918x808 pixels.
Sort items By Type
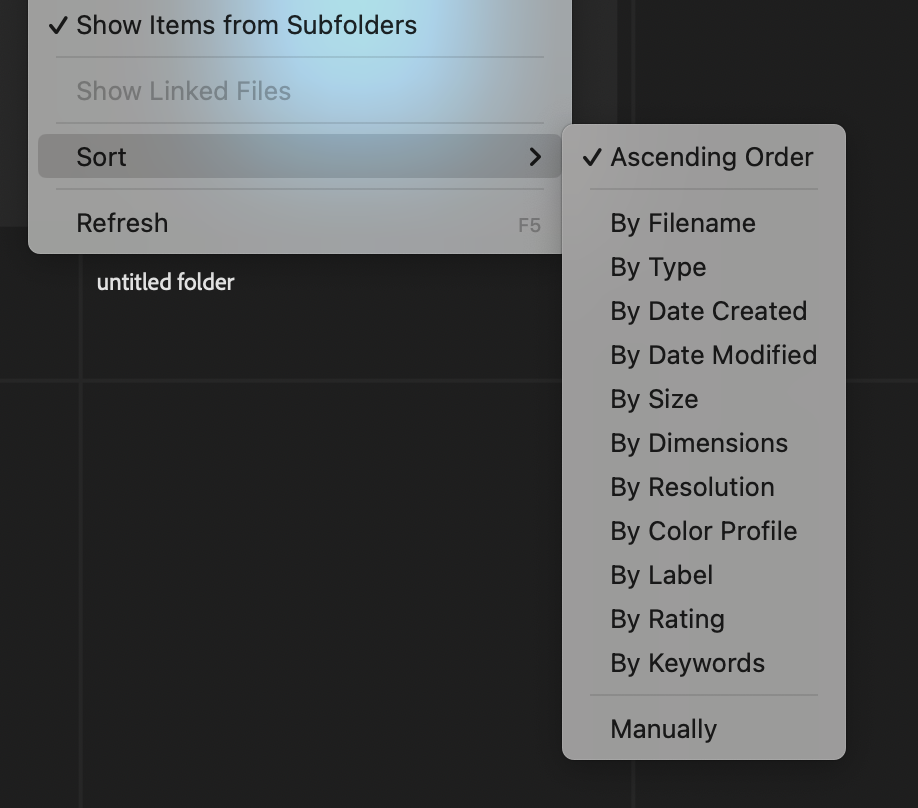coord(658,266)
